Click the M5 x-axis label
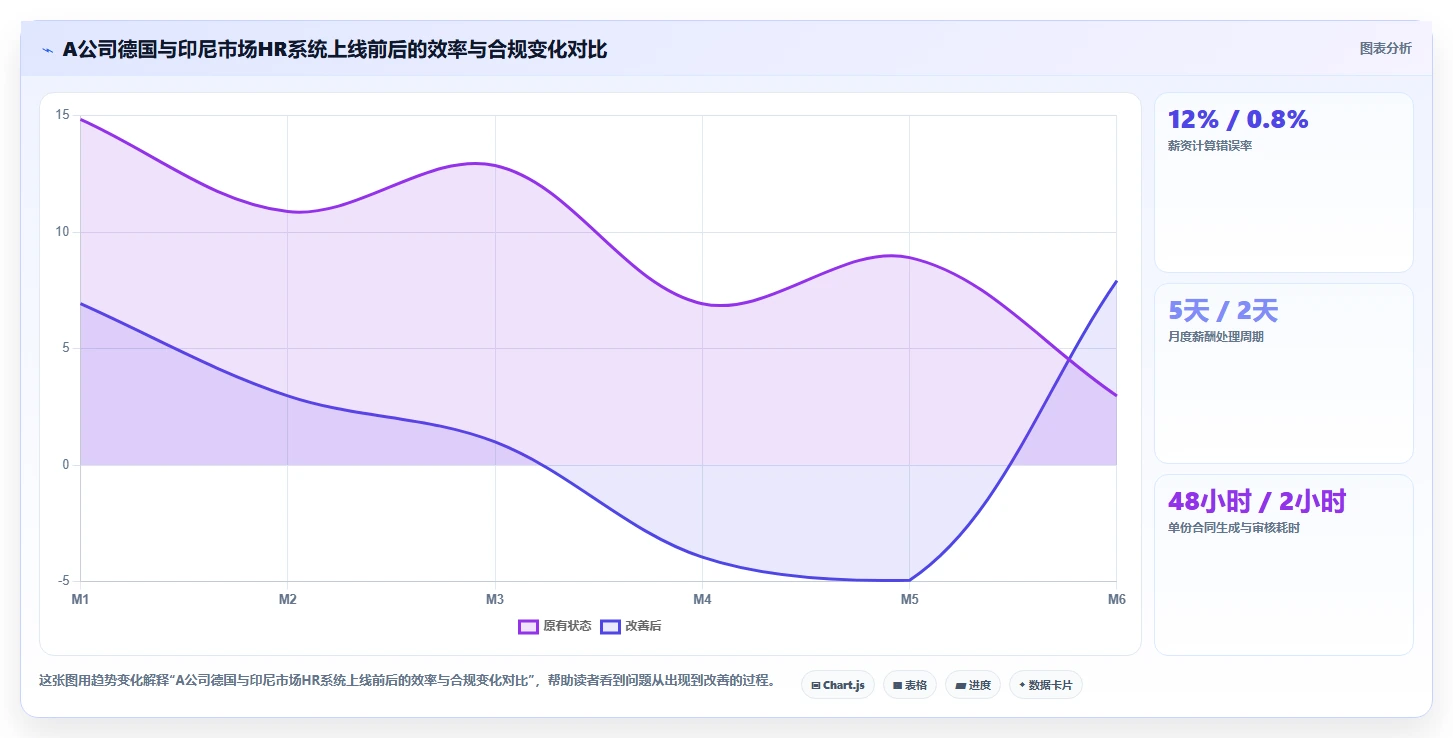The height and width of the screenshot is (738, 1453). 909,600
